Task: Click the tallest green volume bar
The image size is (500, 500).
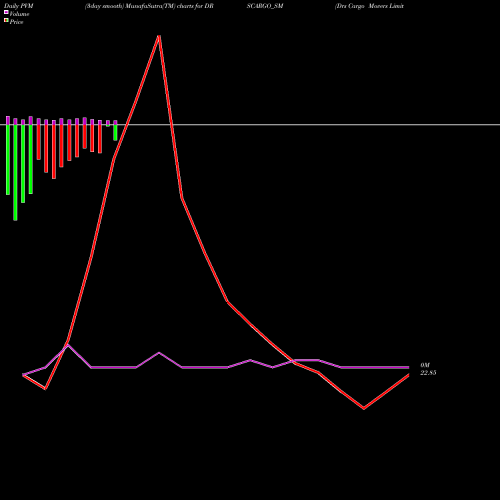Action: point(15,172)
